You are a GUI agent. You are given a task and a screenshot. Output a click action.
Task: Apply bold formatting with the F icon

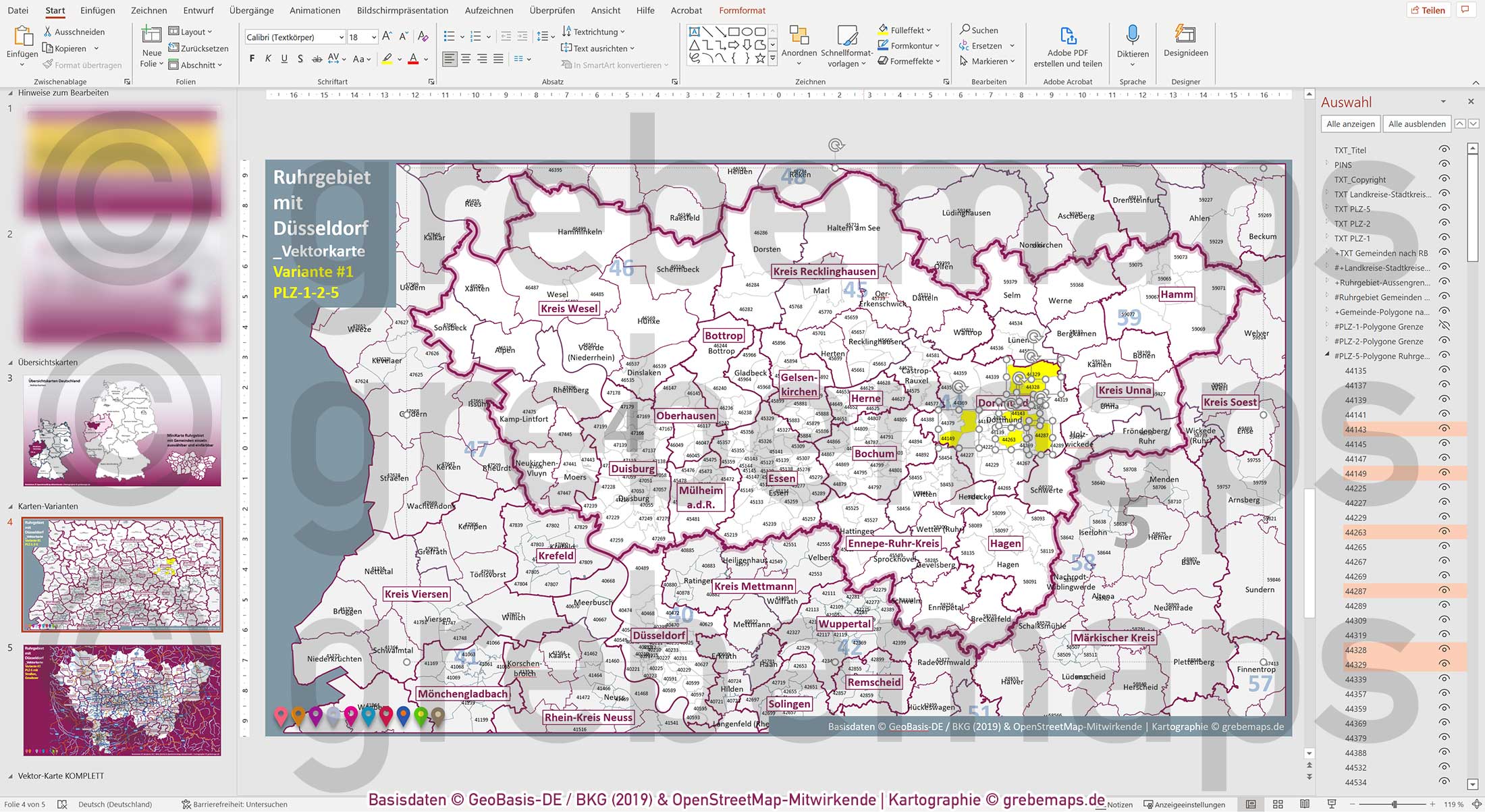click(x=251, y=58)
